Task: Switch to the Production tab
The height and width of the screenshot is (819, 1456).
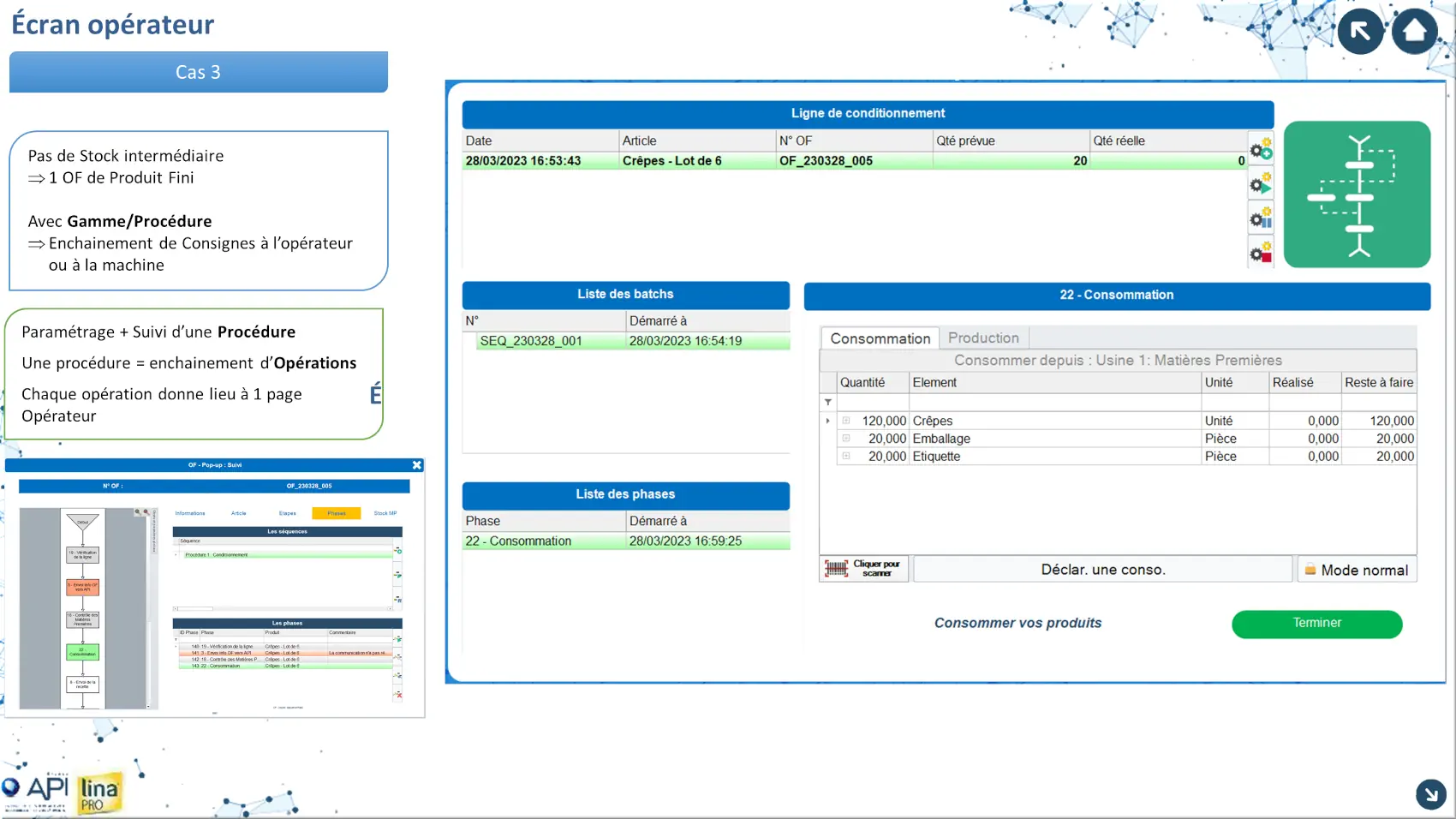Action: [983, 338]
